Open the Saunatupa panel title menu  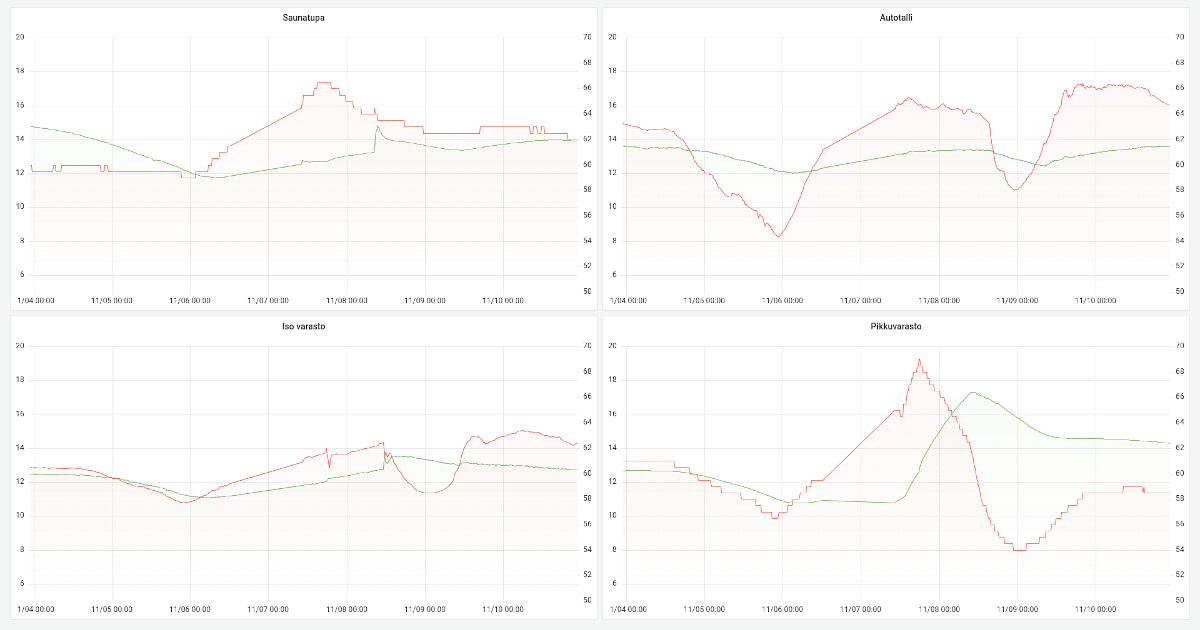[303, 18]
